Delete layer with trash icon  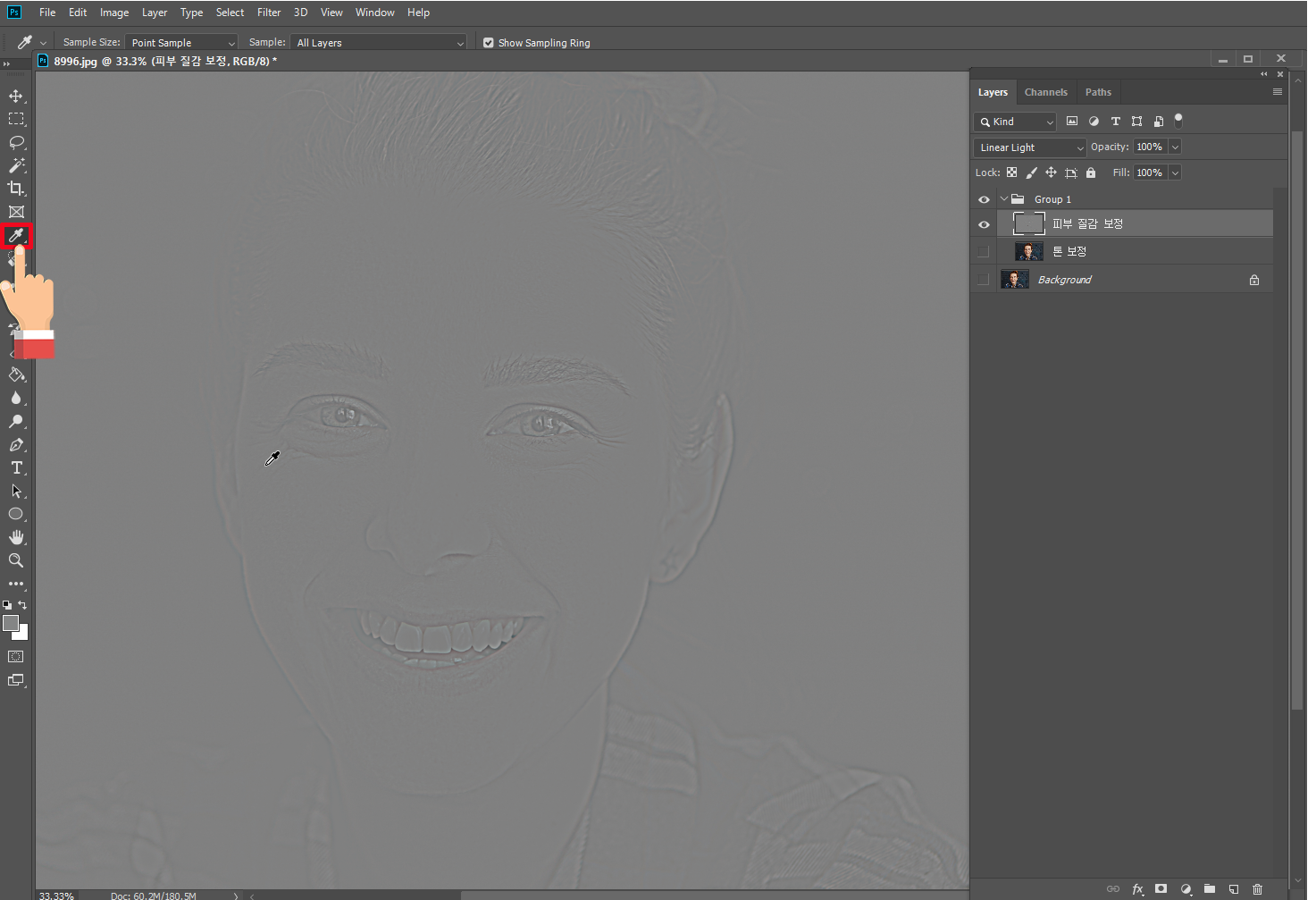[1258, 888]
